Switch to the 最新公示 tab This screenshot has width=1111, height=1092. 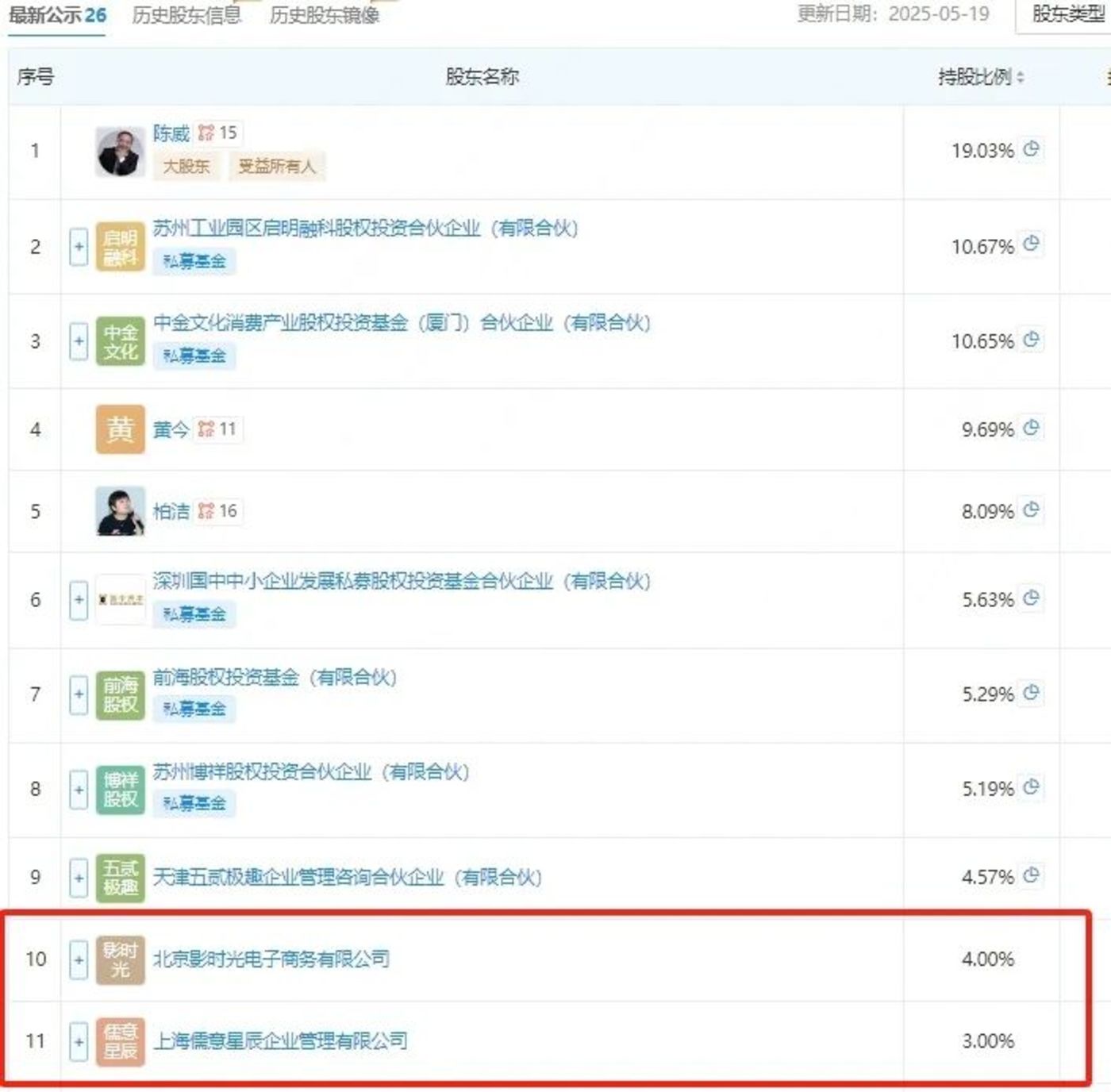pos(57,15)
